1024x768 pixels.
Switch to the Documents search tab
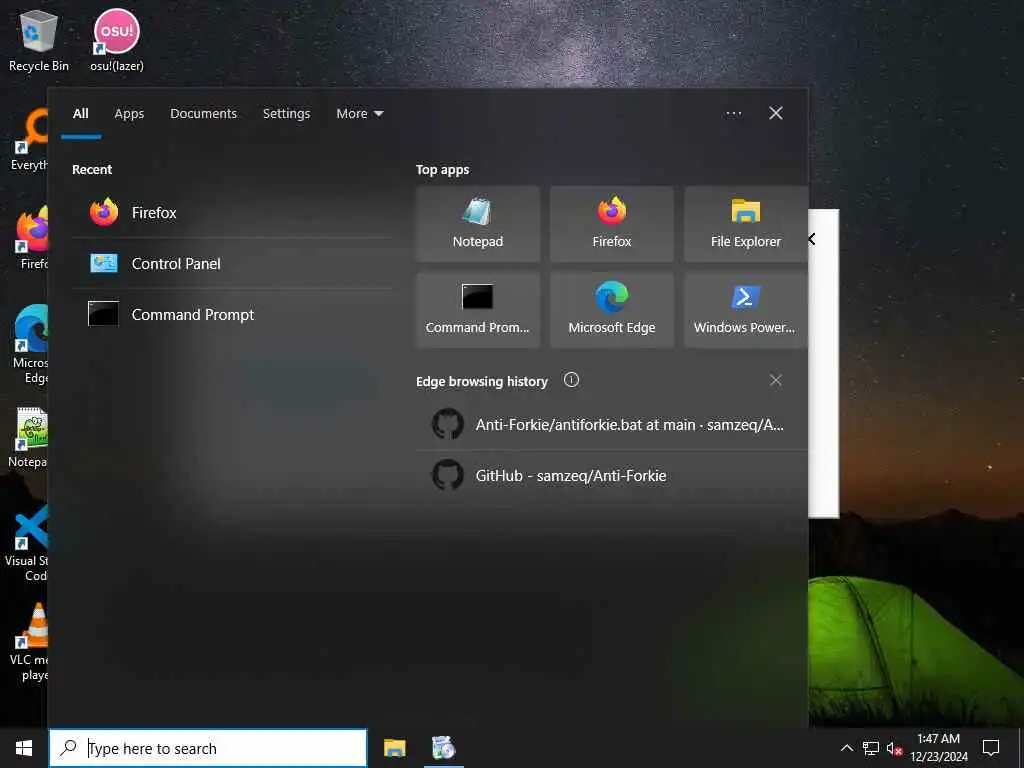[204, 114]
